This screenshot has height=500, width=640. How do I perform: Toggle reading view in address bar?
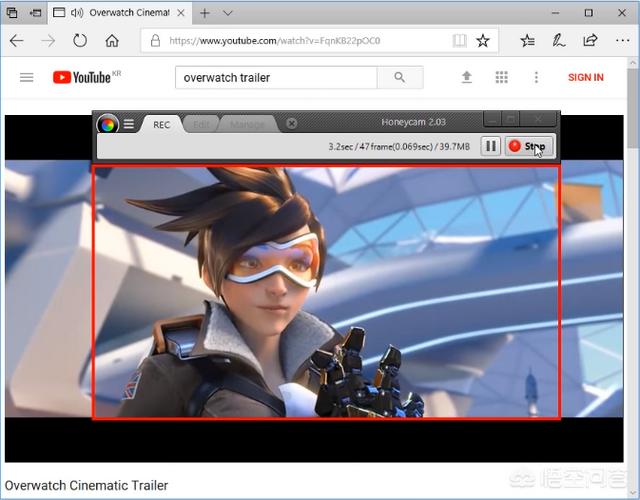point(459,41)
